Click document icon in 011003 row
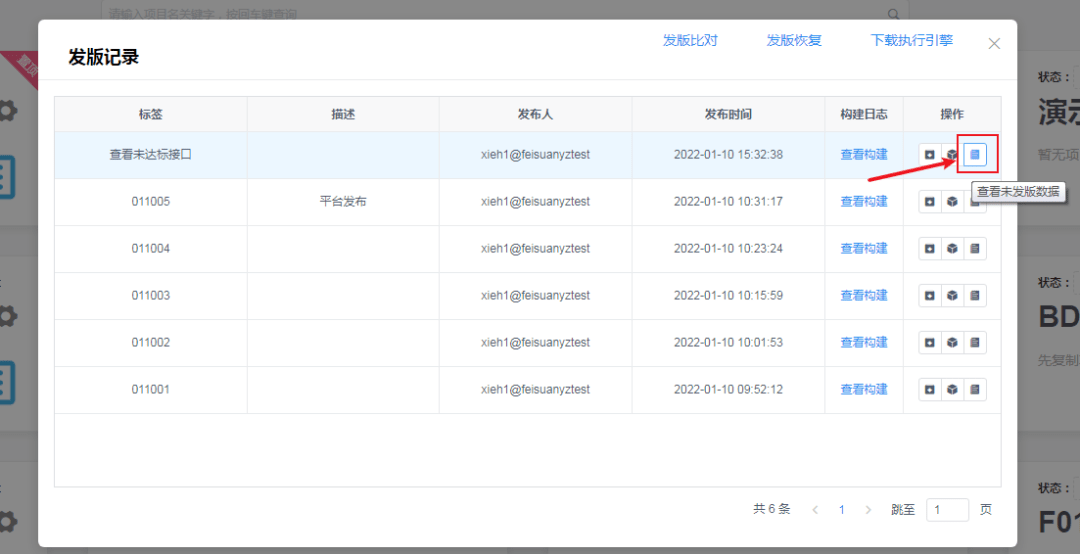 pyautogui.click(x=975, y=296)
